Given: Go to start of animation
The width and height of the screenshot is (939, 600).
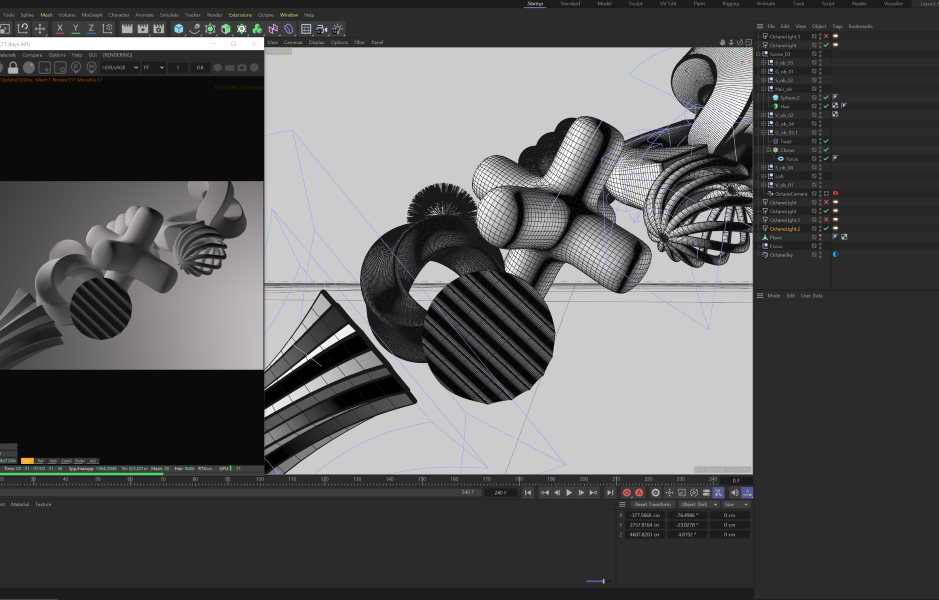Looking at the screenshot, I should [x=528, y=493].
